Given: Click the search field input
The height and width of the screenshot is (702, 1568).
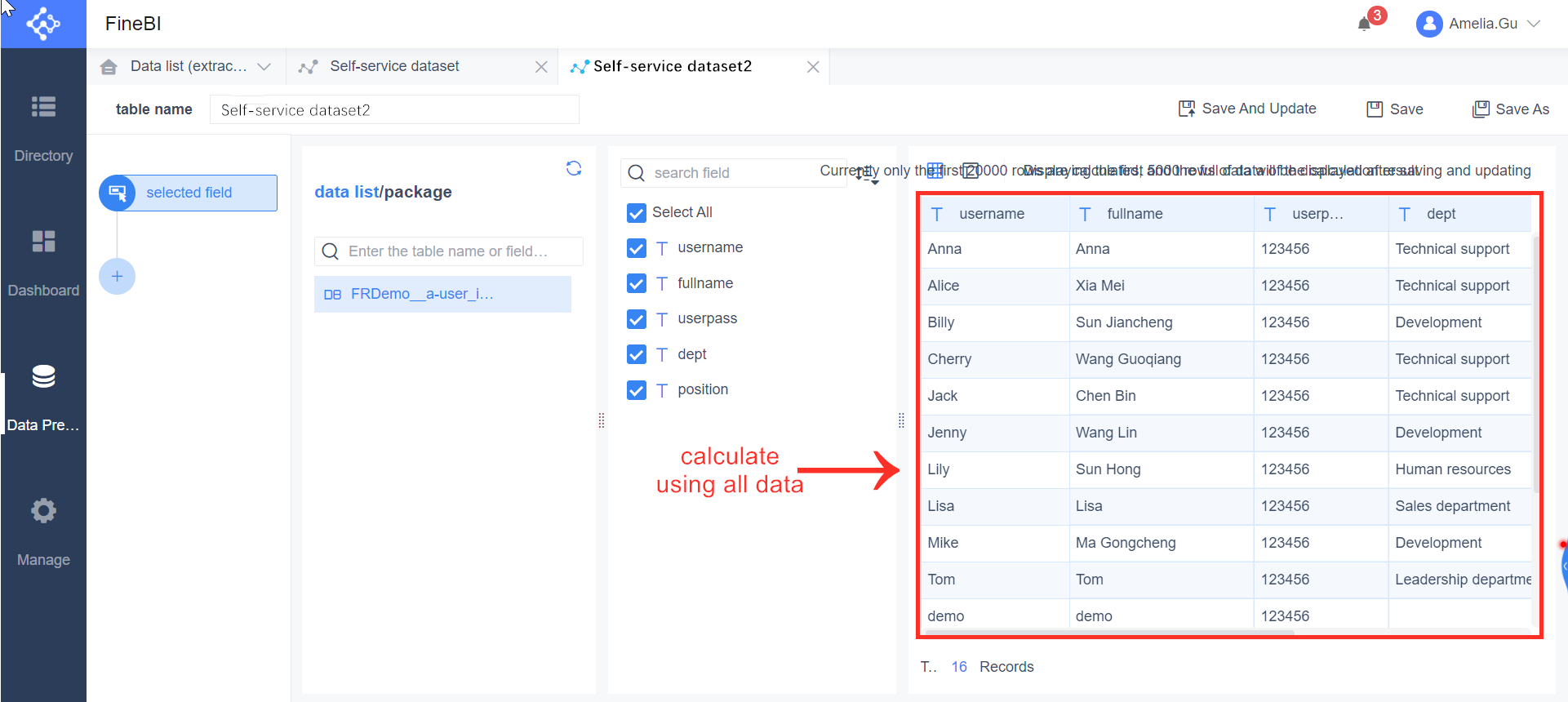Looking at the screenshot, I should click(x=735, y=173).
